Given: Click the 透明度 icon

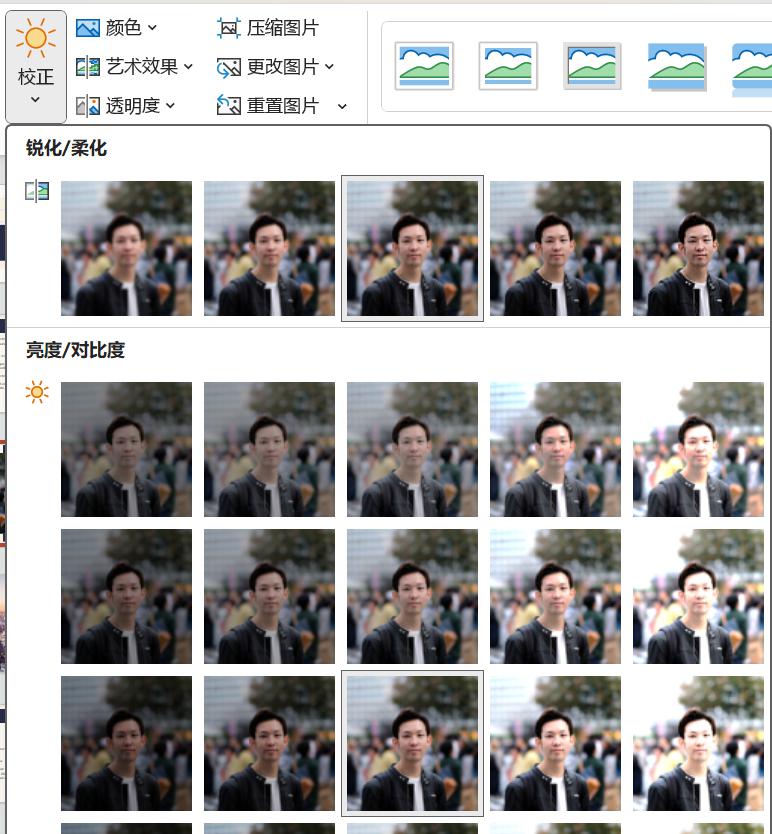Looking at the screenshot, I should coord(88,105).
